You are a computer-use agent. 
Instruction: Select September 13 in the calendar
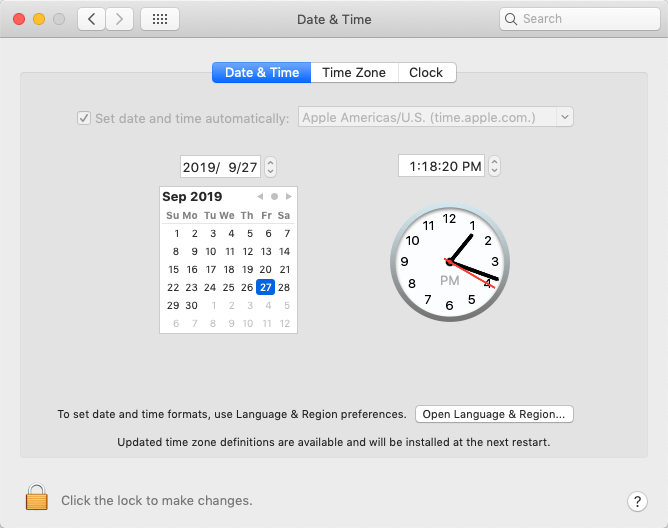pos(266,251)
